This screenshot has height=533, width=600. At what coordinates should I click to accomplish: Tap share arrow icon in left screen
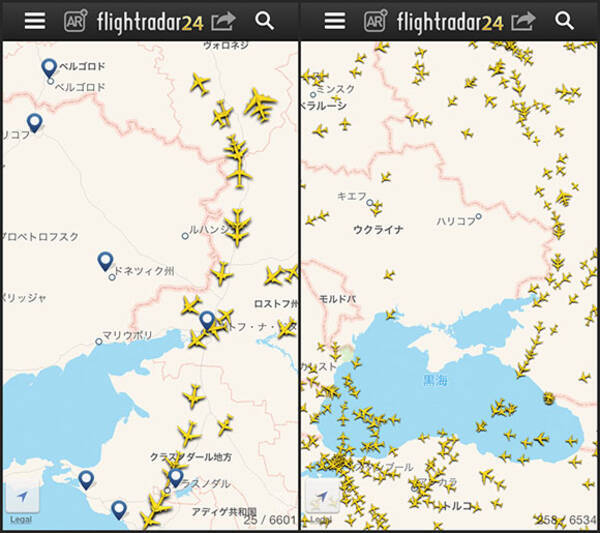tap(223, 21)
